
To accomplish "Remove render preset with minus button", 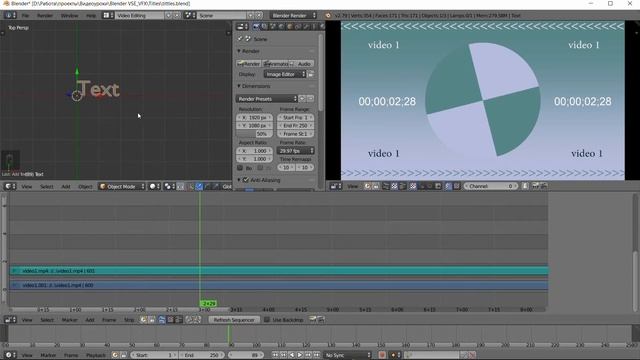I will click(x=311, y=99).
